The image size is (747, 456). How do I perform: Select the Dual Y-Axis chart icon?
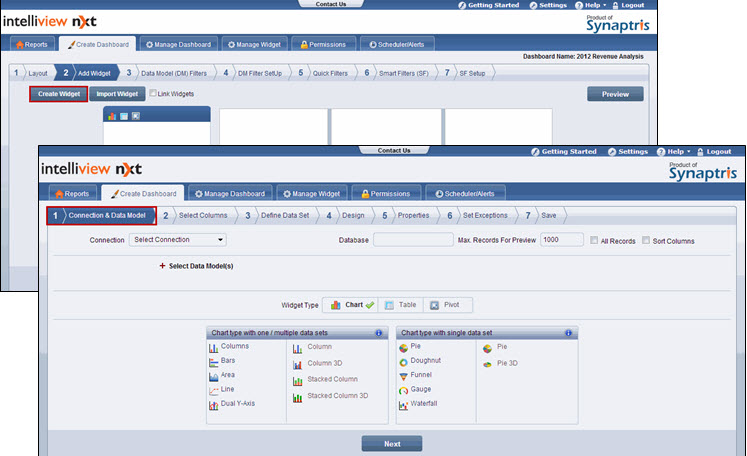click(x=213, y=405)
